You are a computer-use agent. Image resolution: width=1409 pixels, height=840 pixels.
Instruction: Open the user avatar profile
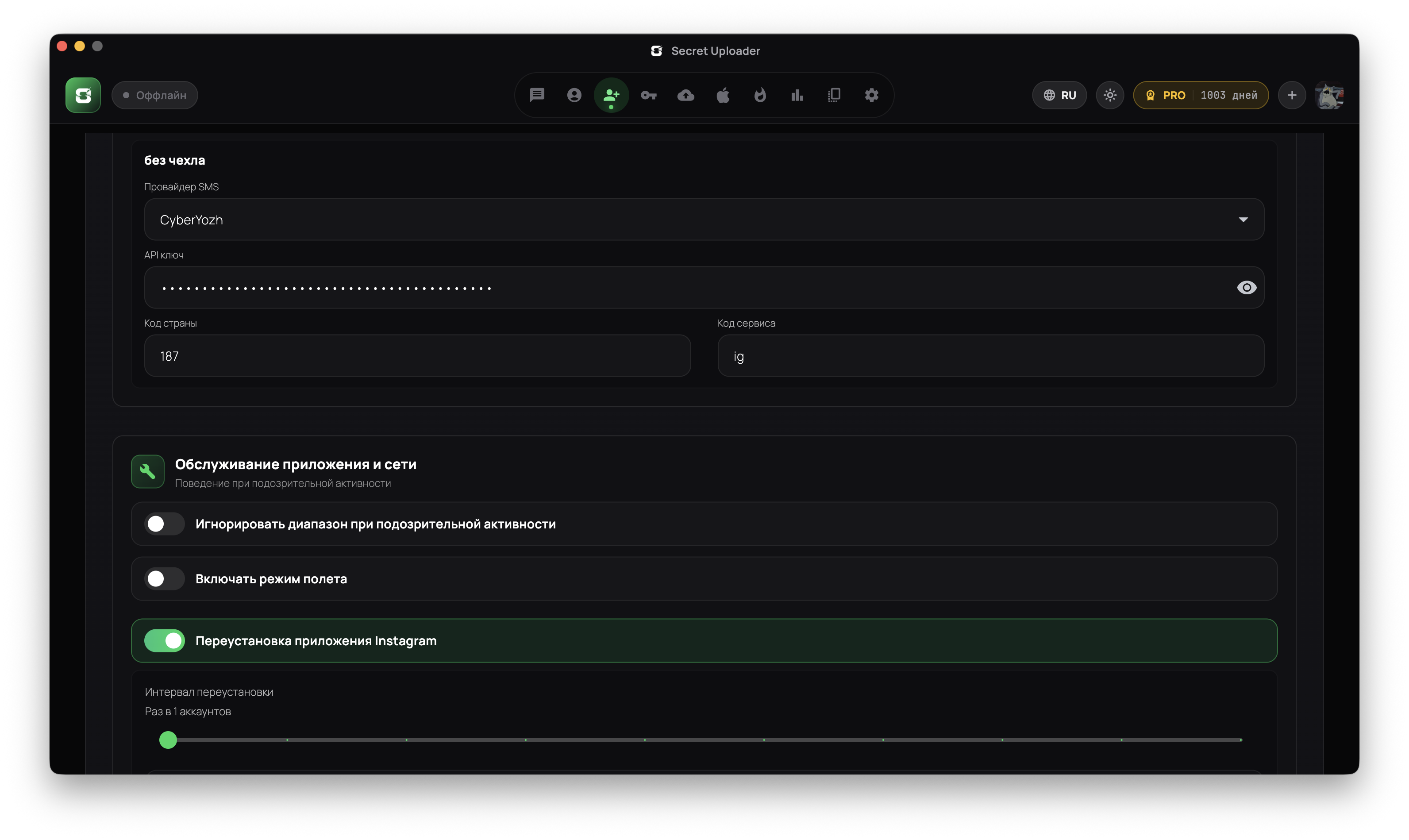click(x=1328, y=95)
